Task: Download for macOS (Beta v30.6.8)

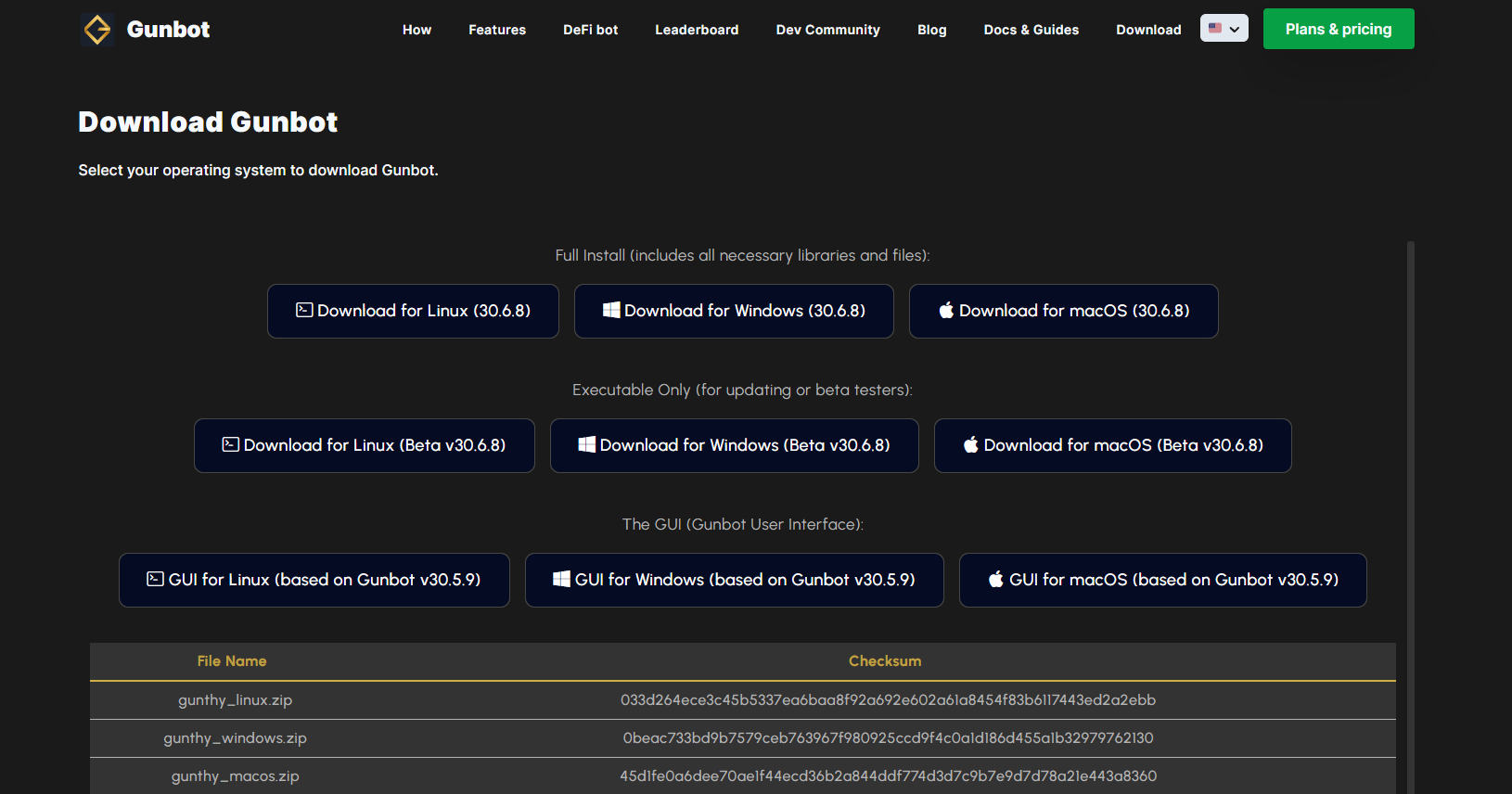Action: click(x=1112, y=445)
